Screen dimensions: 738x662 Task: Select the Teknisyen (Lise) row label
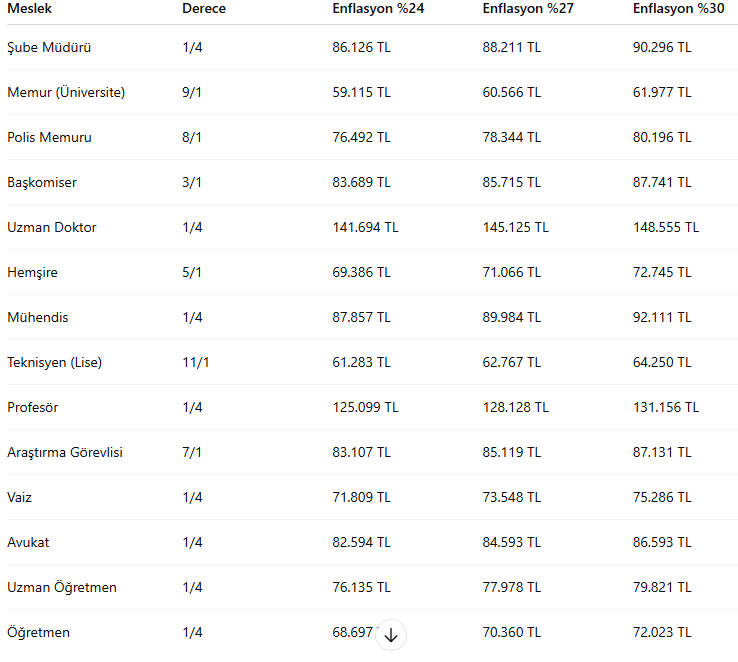coord(55,362)
